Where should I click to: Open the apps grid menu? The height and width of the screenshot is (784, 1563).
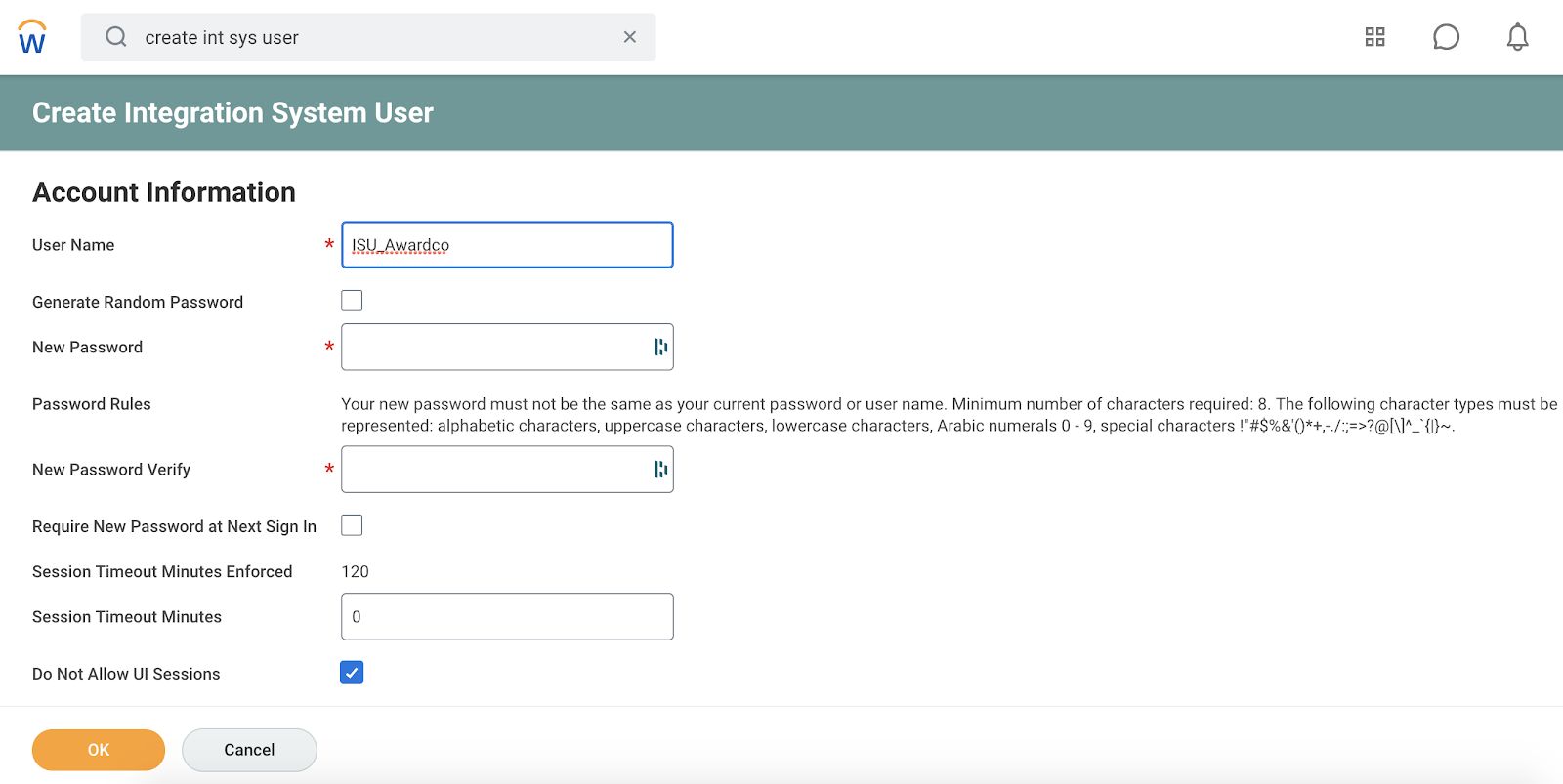click(1374, 37)
